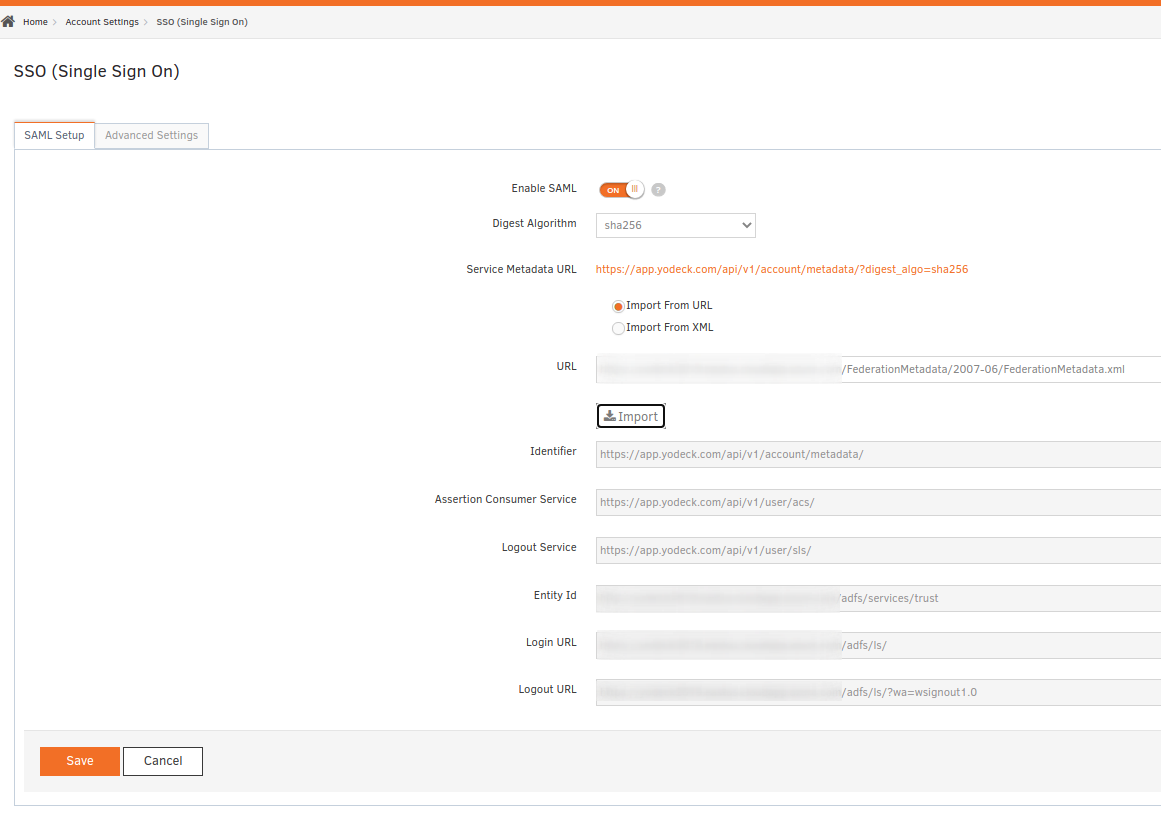Click the Home breadcrumb link
Screen dimensions: 1161x815
(x=35, y=22)
